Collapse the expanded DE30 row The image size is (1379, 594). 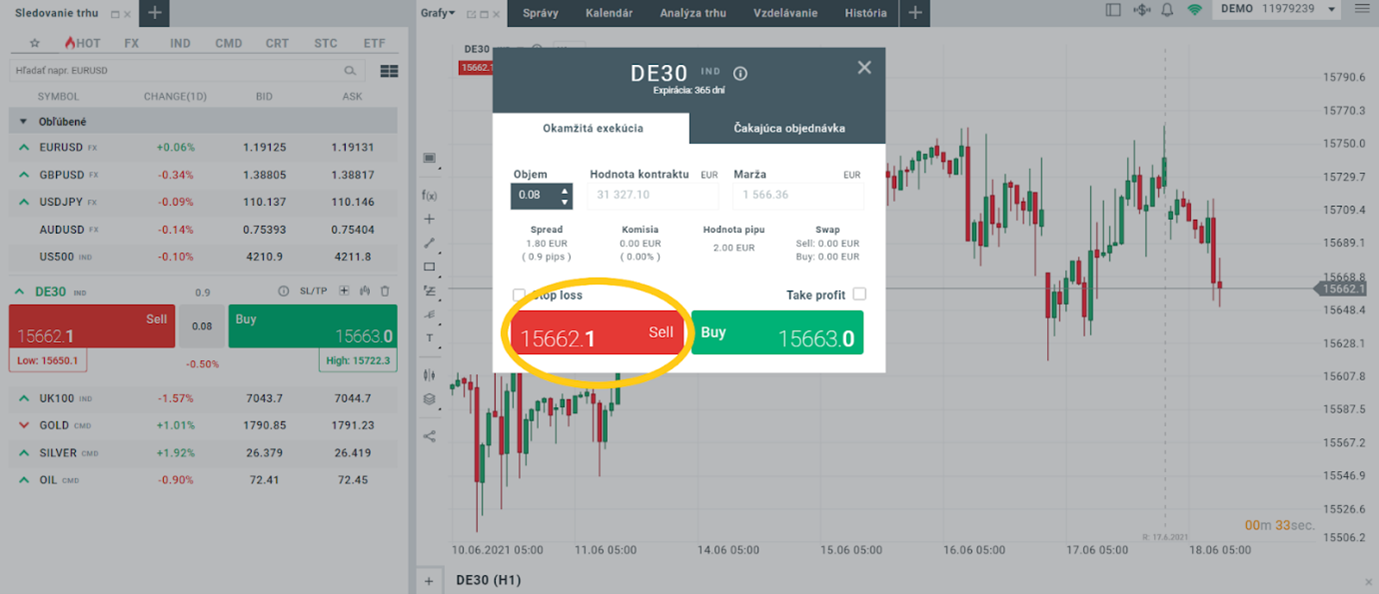click(x=21, y=291)
